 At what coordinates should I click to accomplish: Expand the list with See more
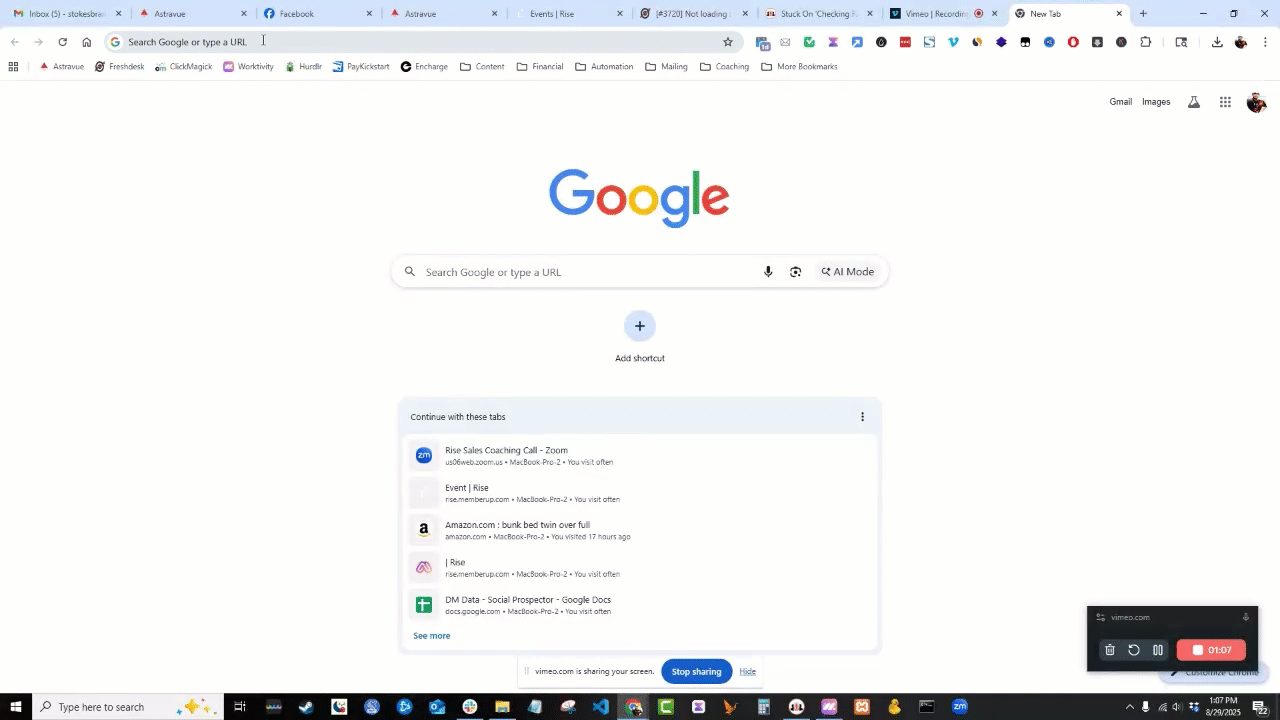click(x=432, y=636)
